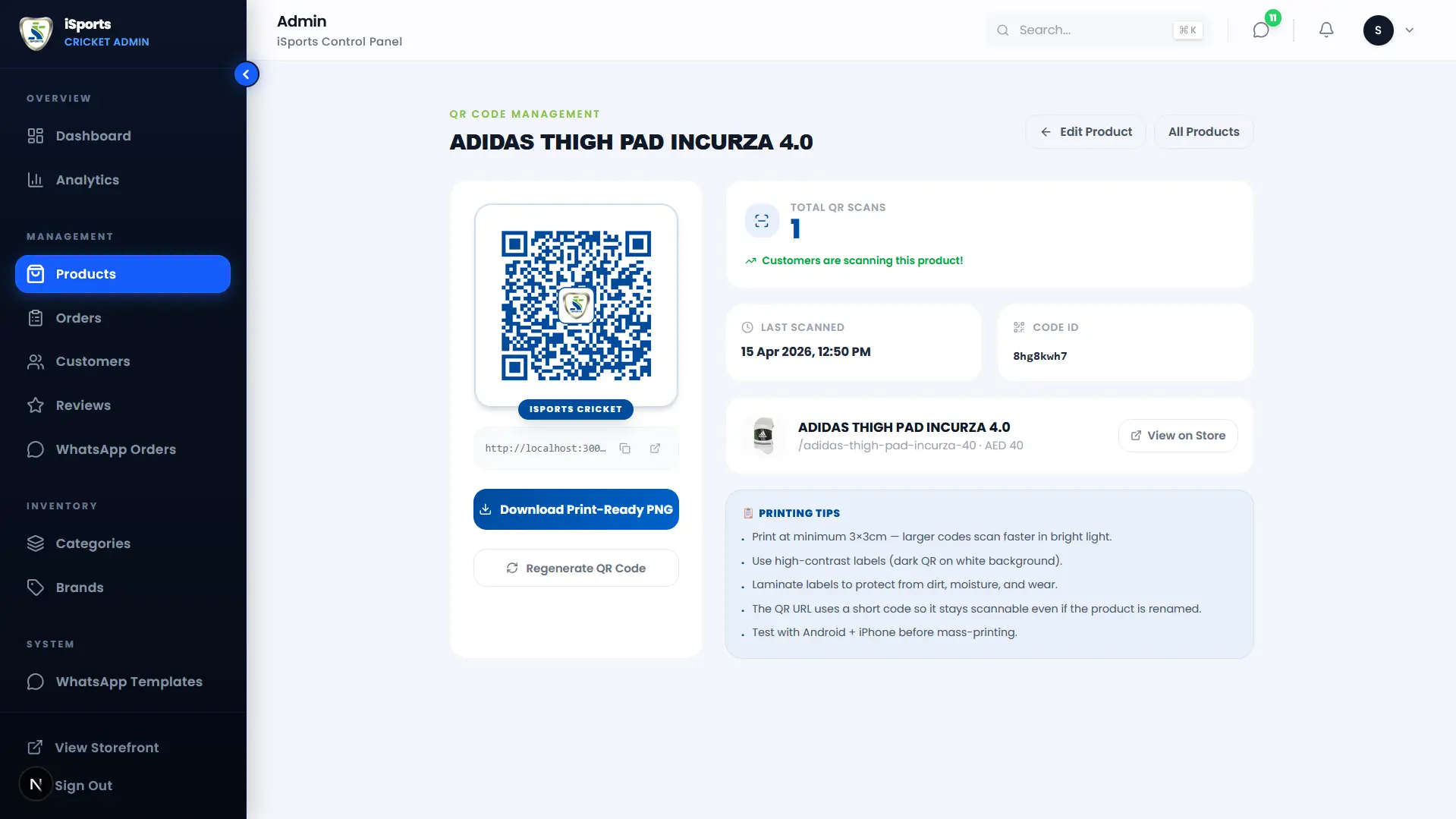The image size is (1456, 819).
Task: Open the Orders section
Action: (x=123, y=318)
